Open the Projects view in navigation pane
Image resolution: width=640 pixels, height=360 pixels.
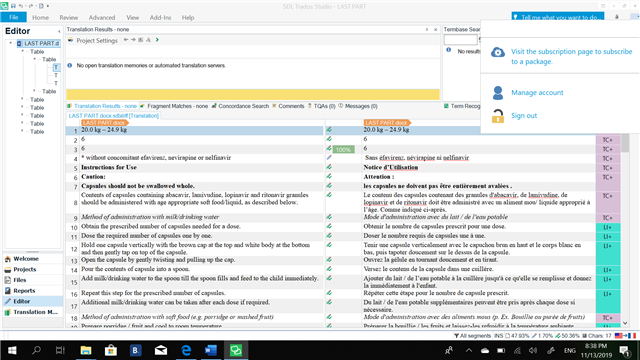point(33,269)
